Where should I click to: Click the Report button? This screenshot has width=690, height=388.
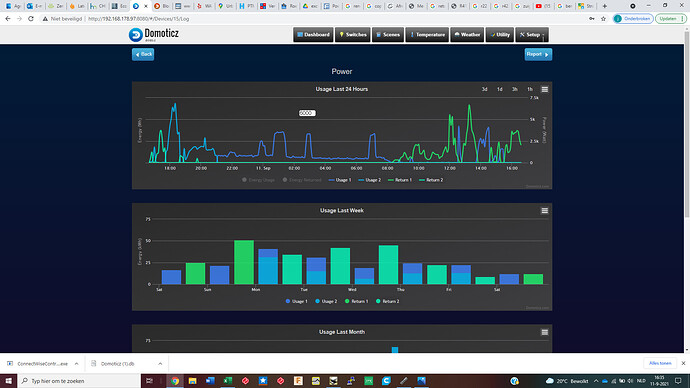538,55
